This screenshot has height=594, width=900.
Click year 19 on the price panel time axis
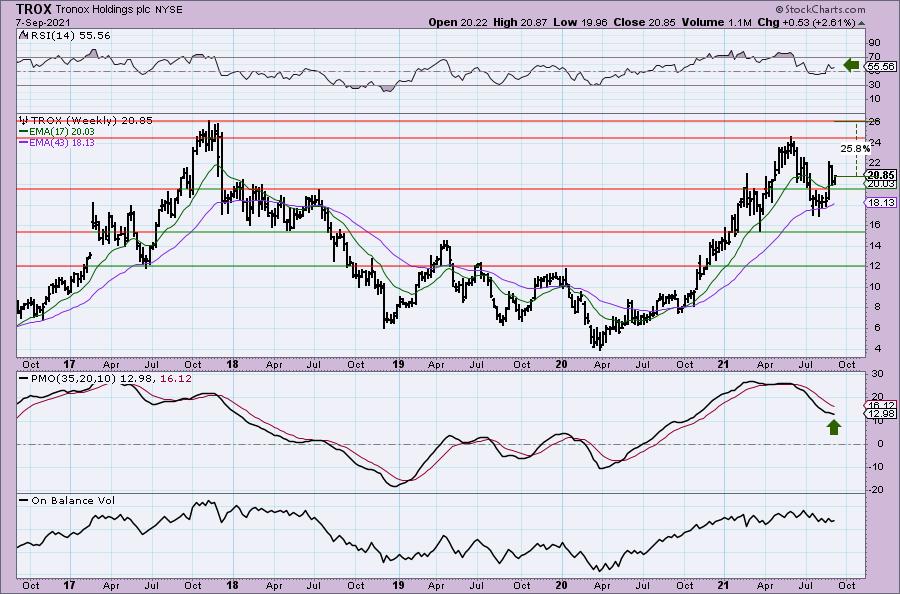pyautogui.click(x=397, y=364)
